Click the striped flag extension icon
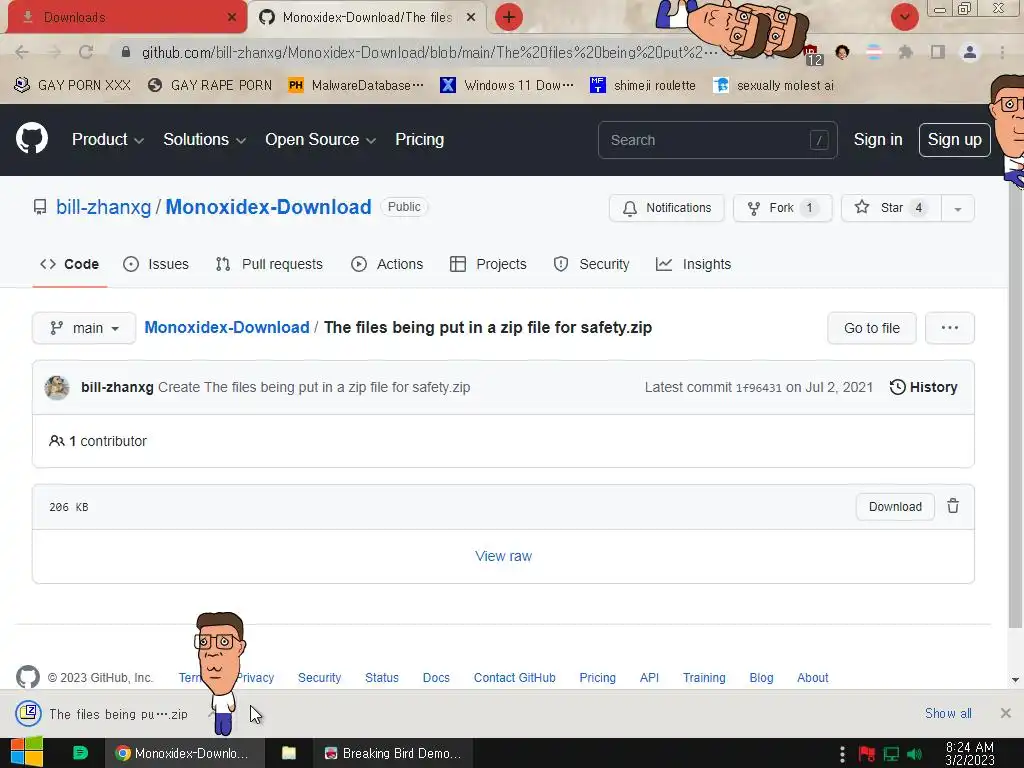 pos(874,52)
